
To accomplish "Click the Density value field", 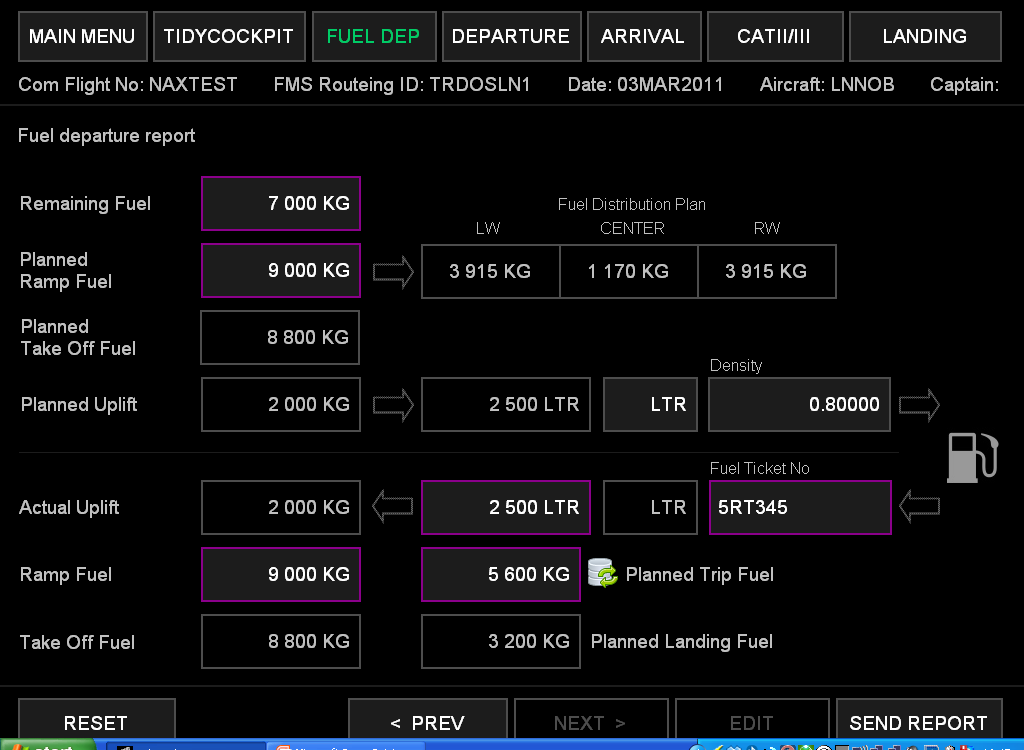I will [x=799, y=405].
